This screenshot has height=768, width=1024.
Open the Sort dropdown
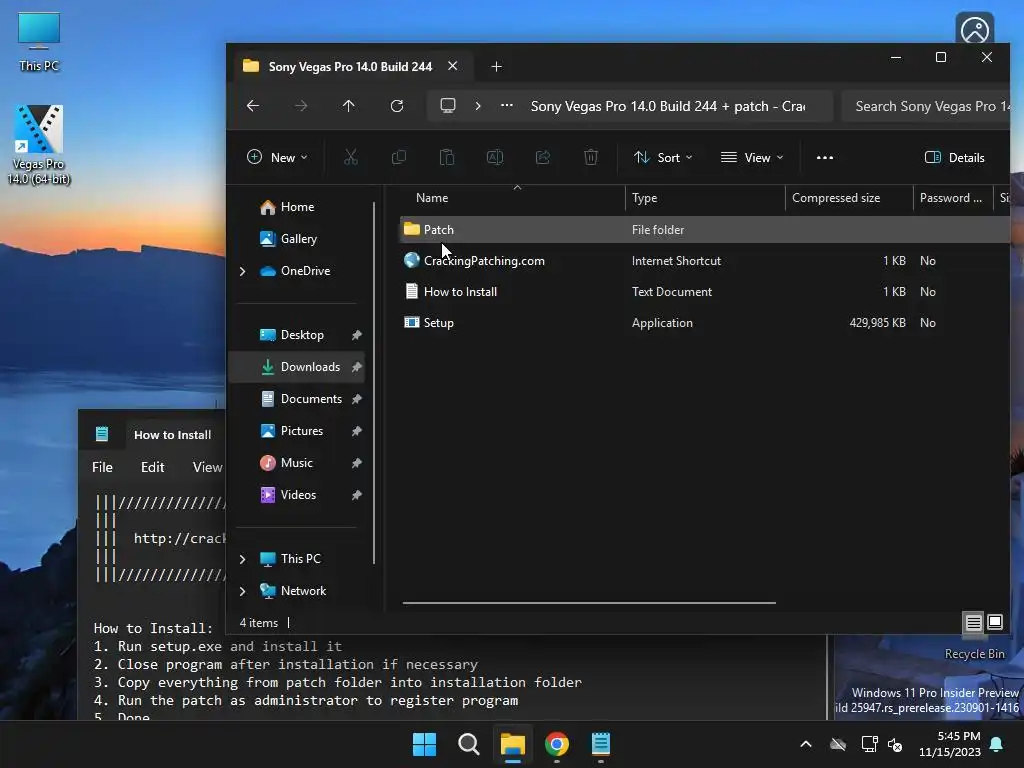(x=663, y=157)
